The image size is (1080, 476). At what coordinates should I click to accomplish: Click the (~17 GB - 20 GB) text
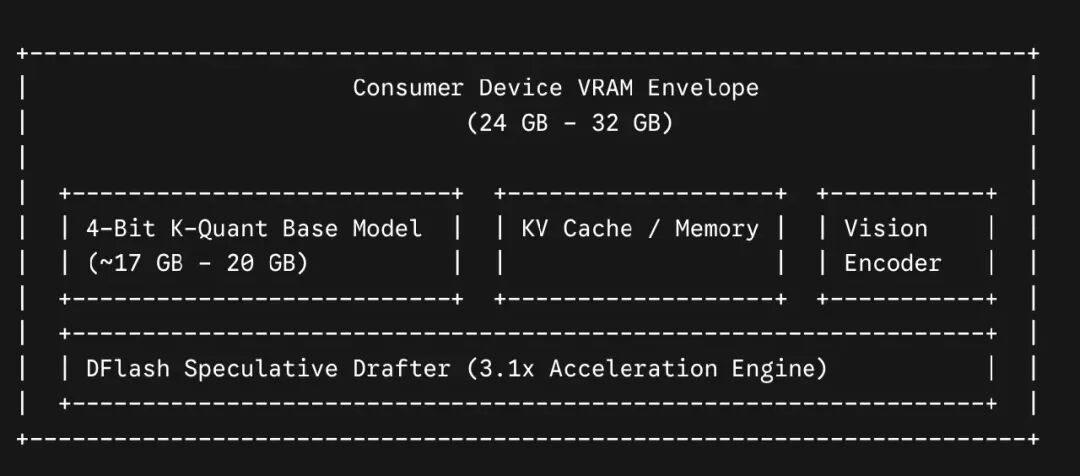pyautogui.click(x=197, y=263)
